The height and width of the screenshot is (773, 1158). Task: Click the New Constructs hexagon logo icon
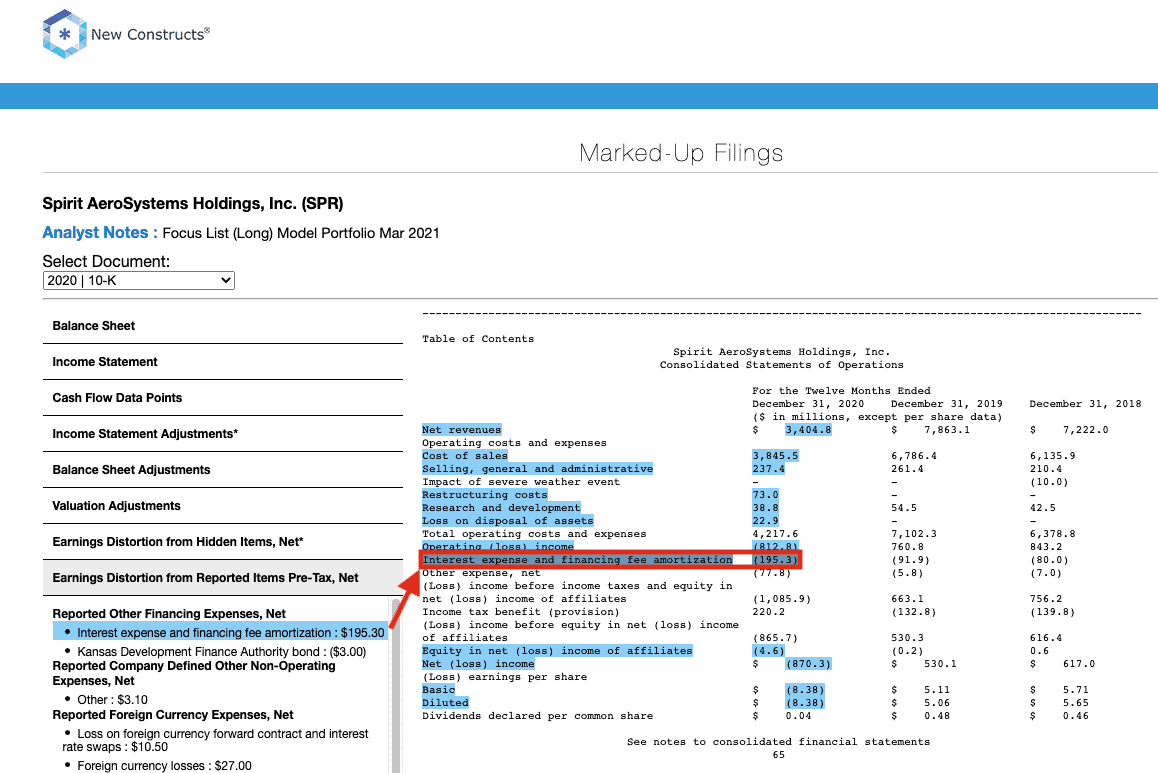coord(65,34)
